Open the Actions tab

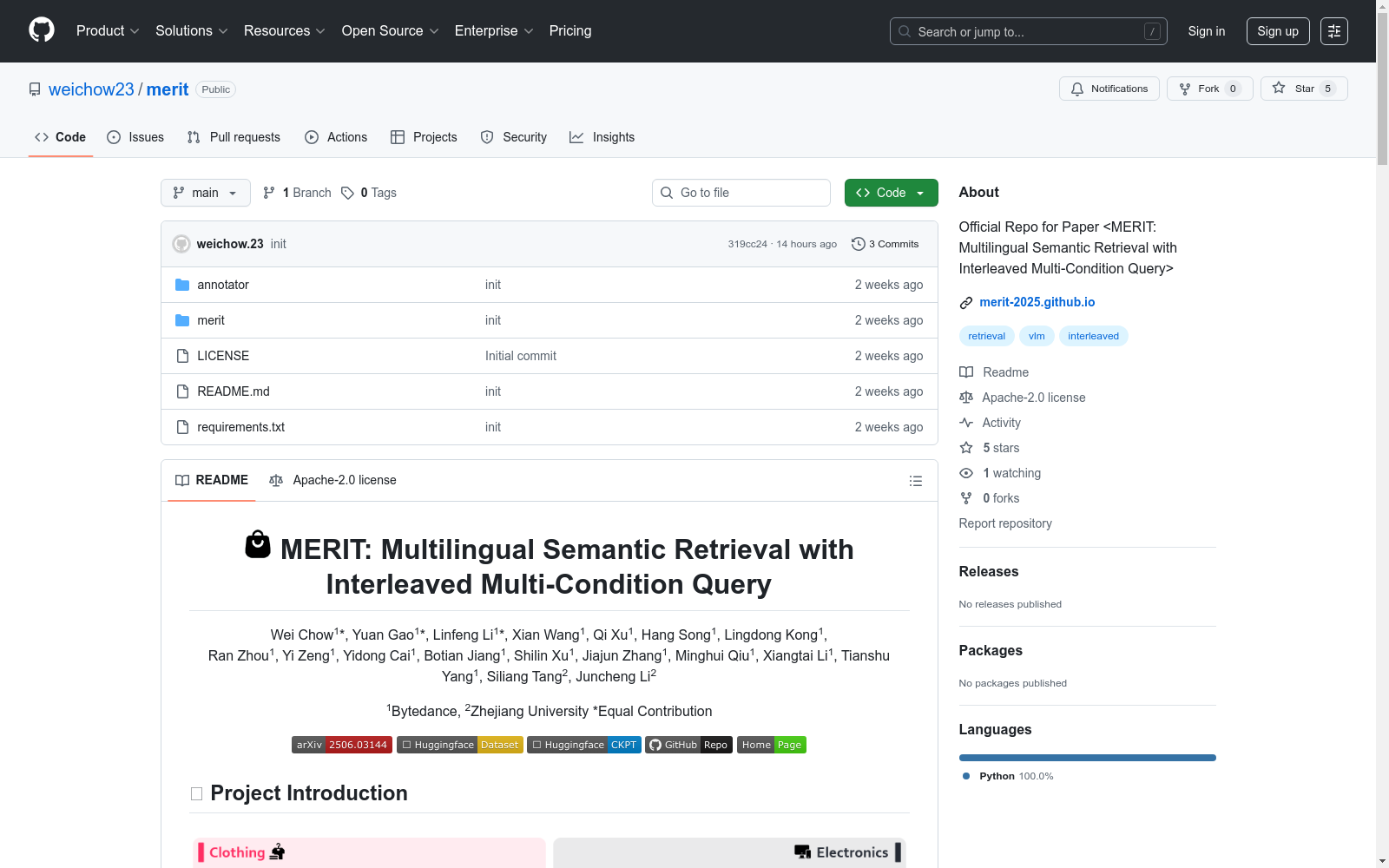coord(336,137)
